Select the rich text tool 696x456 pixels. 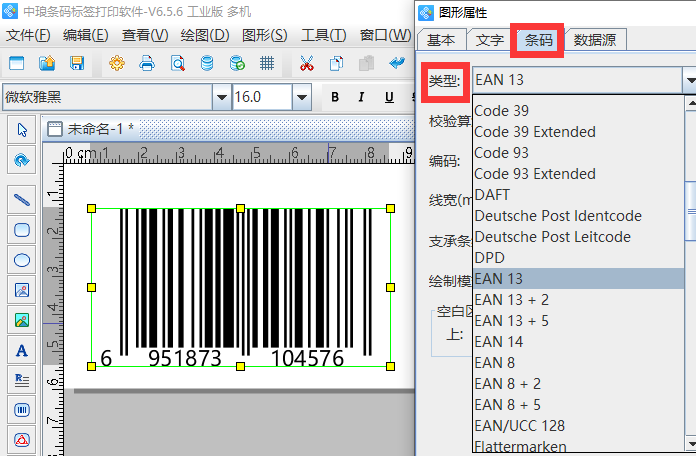pos(22,380)
